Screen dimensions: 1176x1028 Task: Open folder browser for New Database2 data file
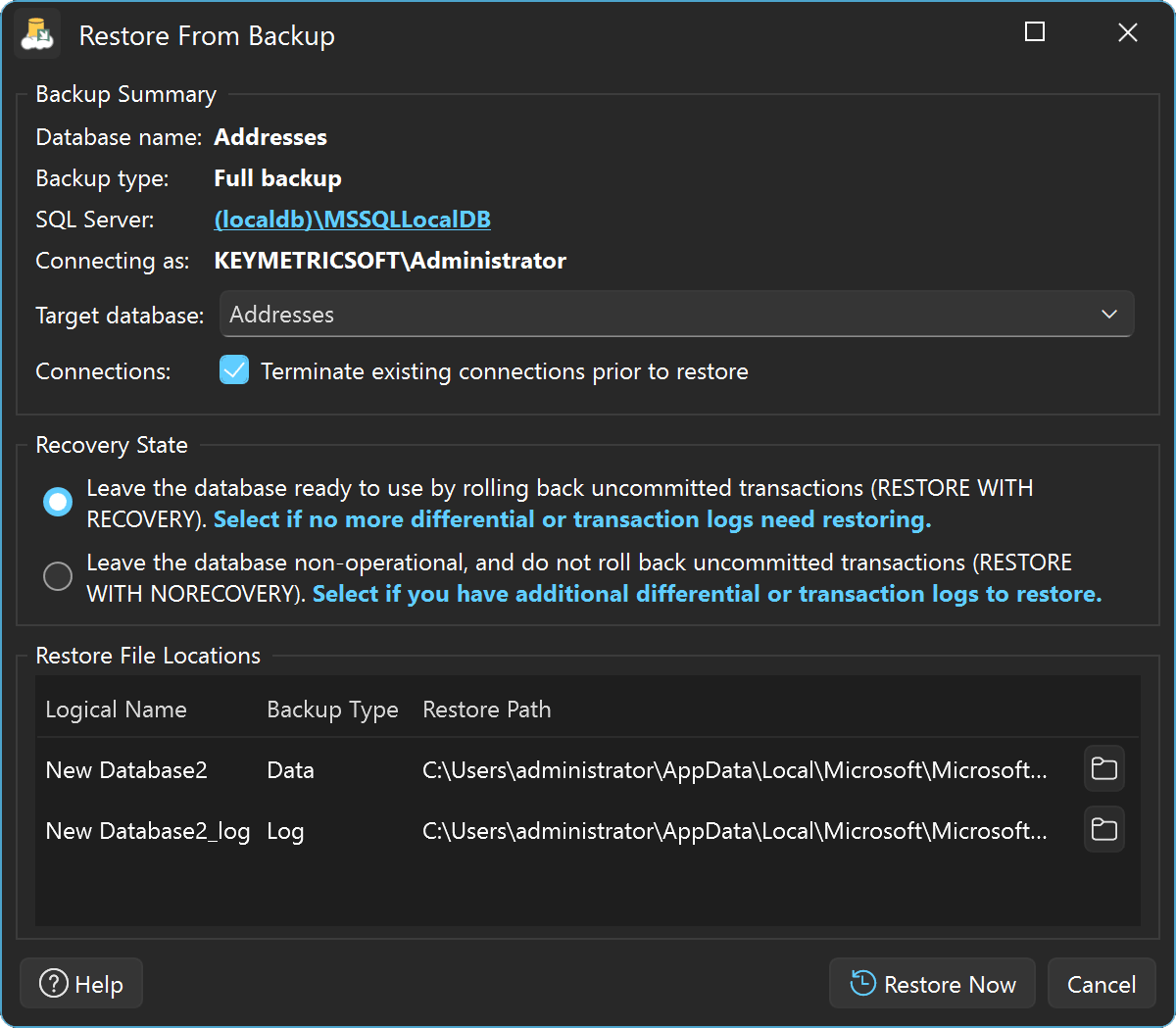click(x=1103, y=769)
